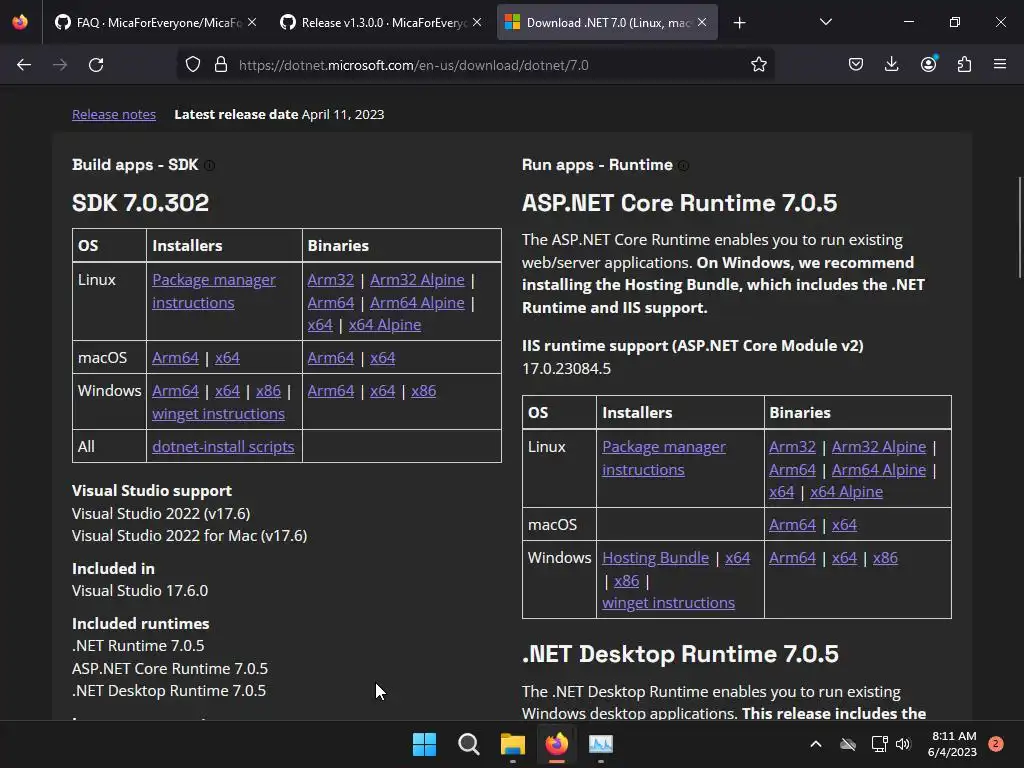
Task: Download SDK Windows x64 installer
Action: tap(227, 391)
